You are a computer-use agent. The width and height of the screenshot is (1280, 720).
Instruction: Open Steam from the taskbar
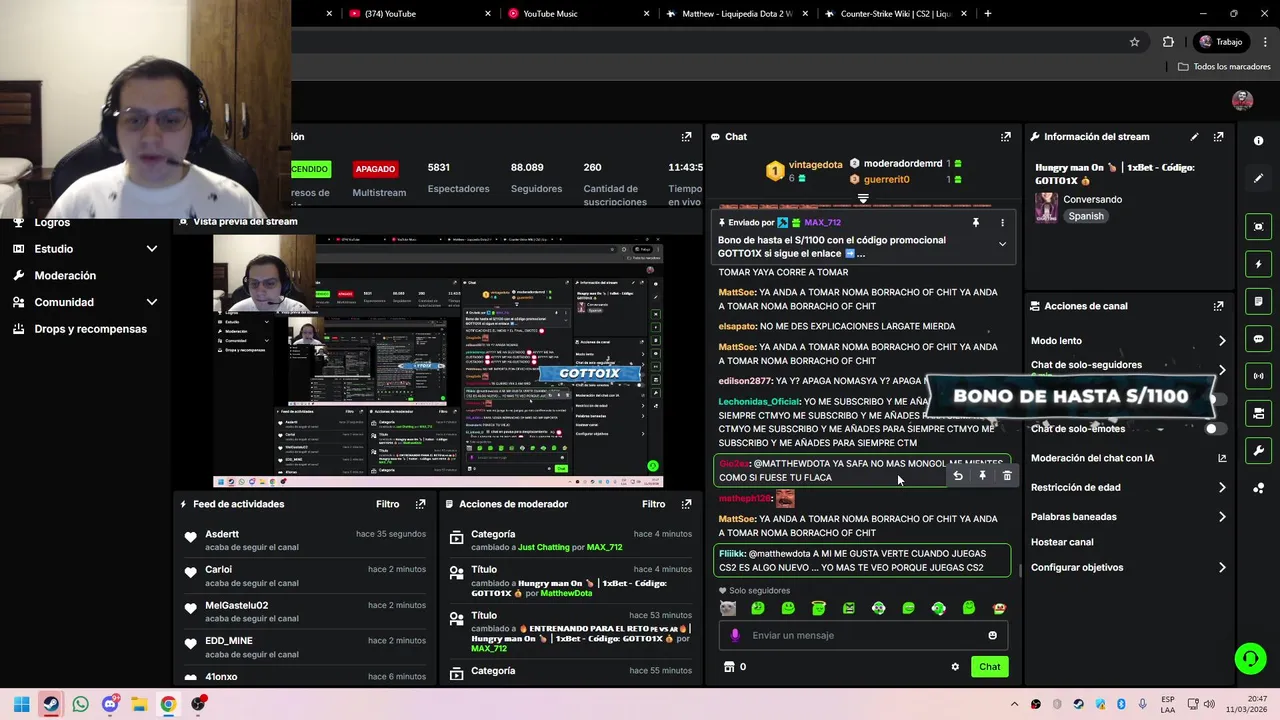pos(51,704)
